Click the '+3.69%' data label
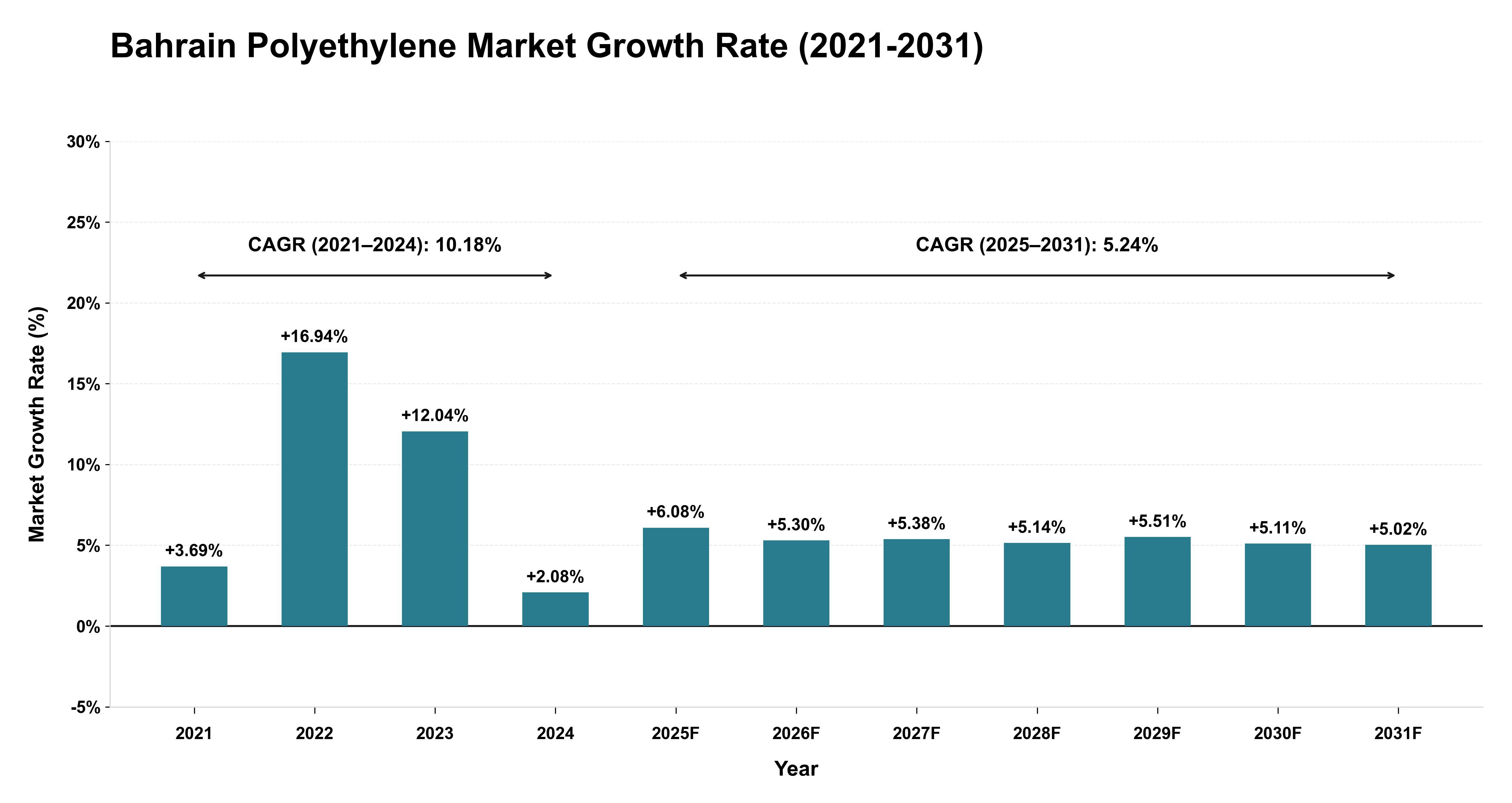 pyautogui.click(x=194, y=550)
